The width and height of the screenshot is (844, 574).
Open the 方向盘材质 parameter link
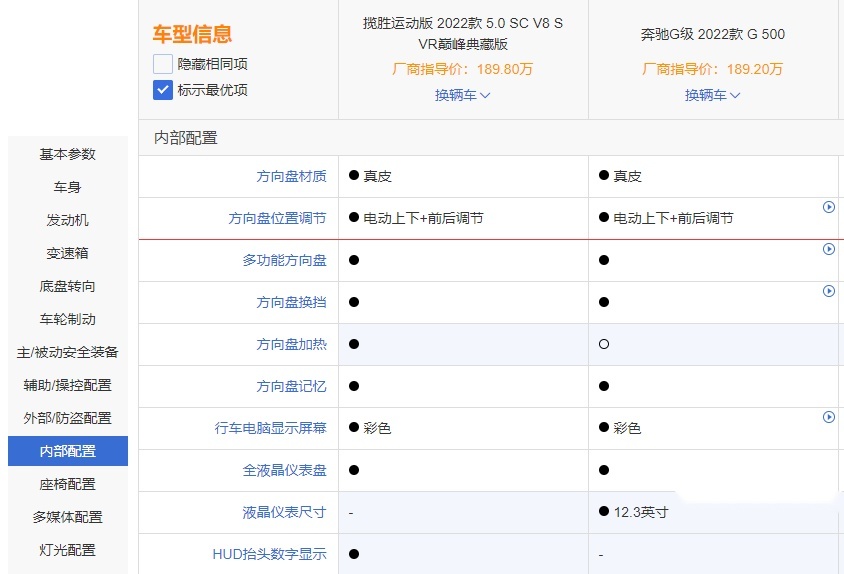point(291,176)
